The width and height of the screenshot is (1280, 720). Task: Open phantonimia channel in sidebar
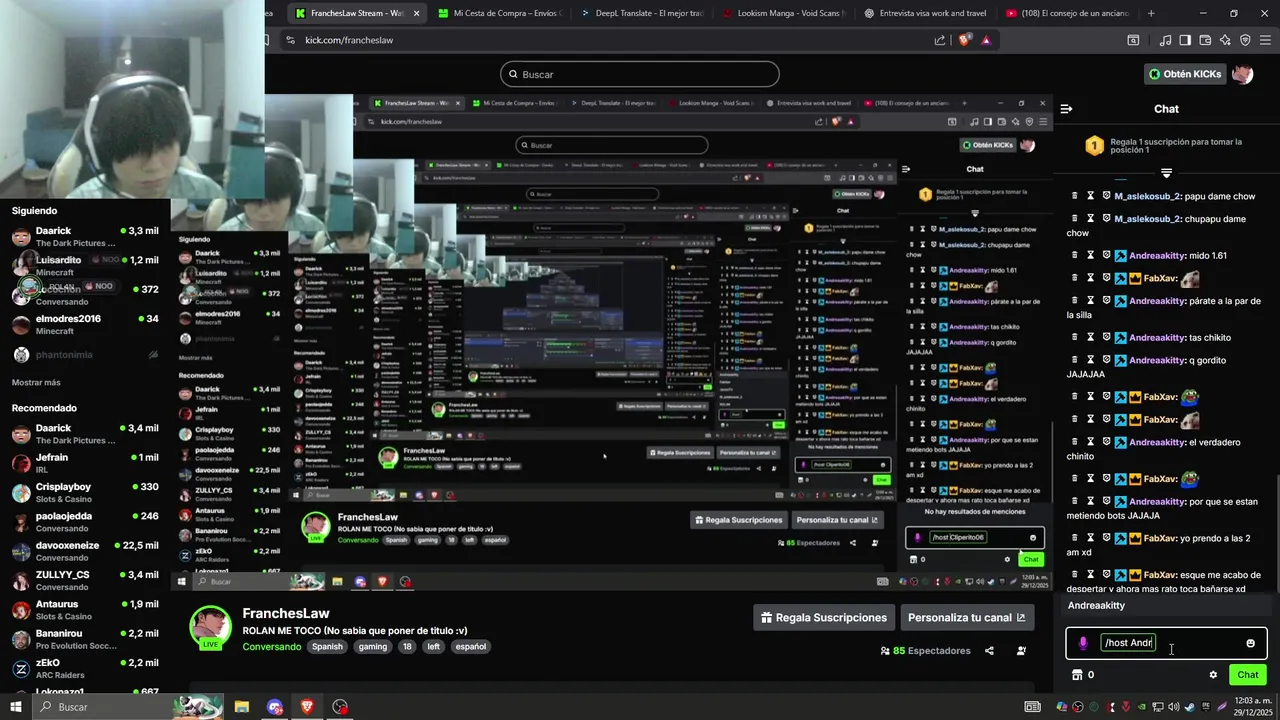tap(85, 355)
